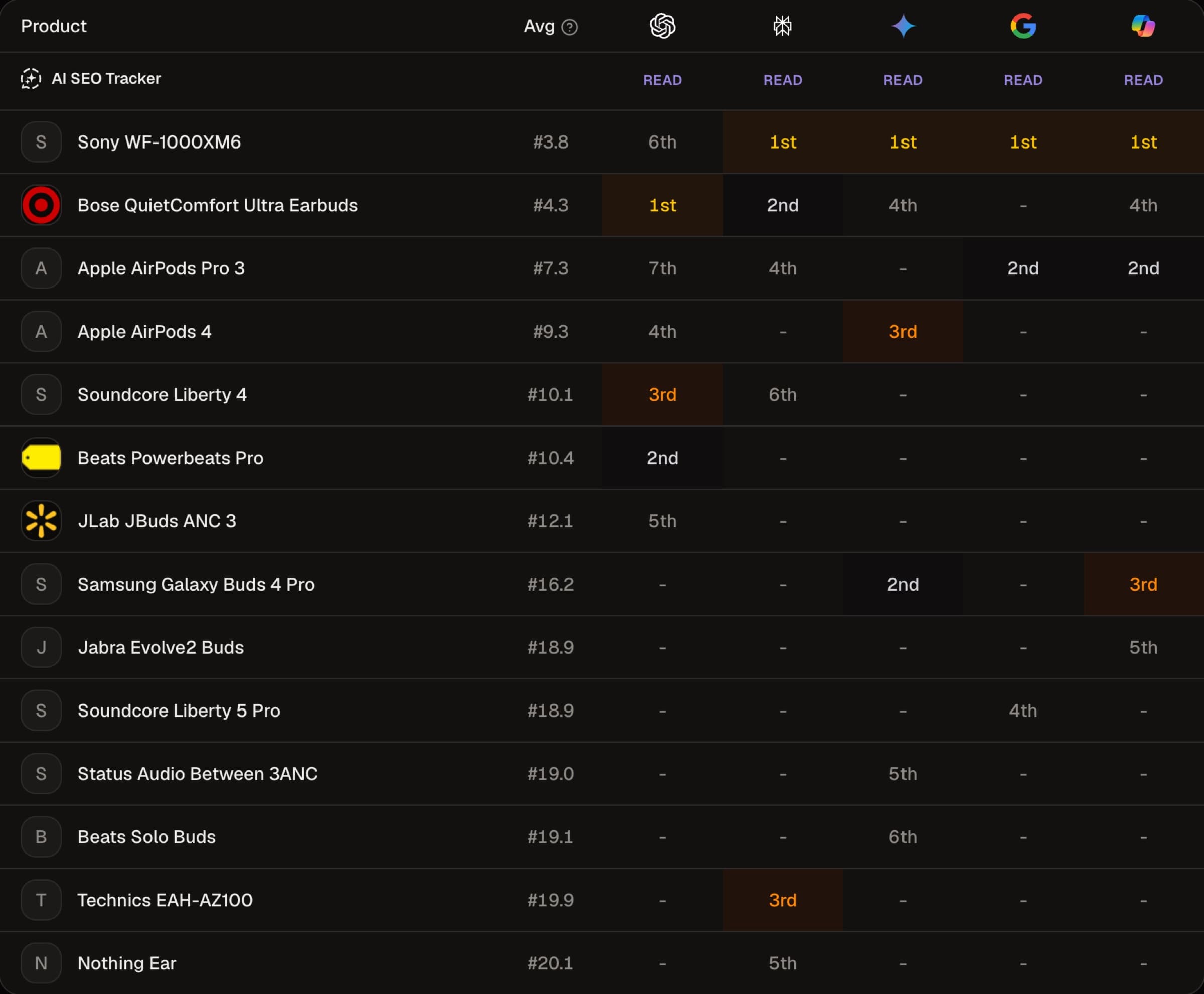This screenshot has height=994, width=1204.
Task: Sort by the Avg column header
Action: 539,26
